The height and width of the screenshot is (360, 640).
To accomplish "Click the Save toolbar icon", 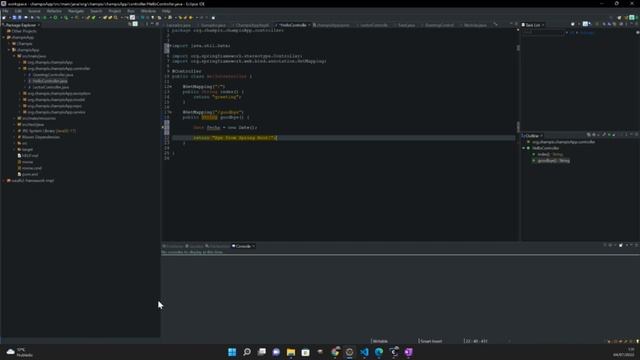I will 14,18.
